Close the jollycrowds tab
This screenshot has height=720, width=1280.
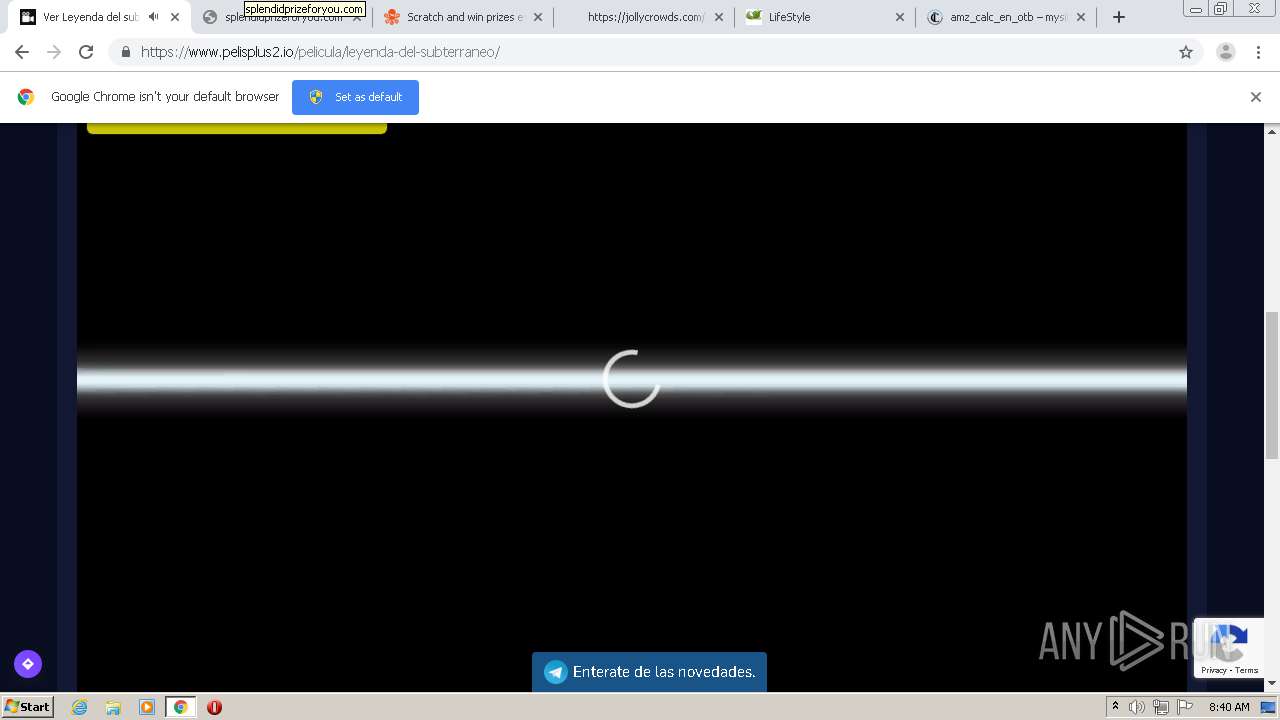(718, 17)
